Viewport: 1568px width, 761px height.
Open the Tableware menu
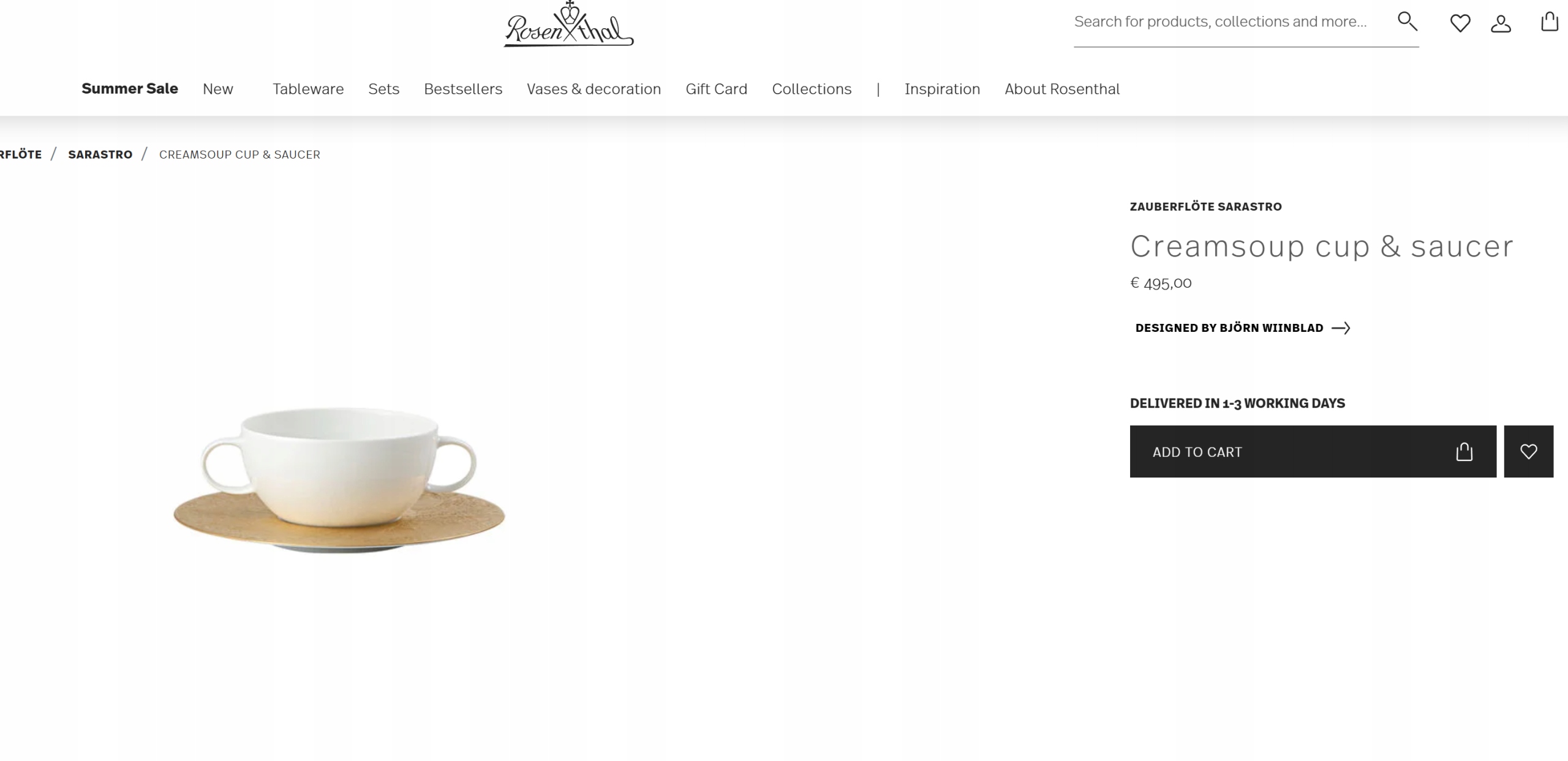coord(308,89)
